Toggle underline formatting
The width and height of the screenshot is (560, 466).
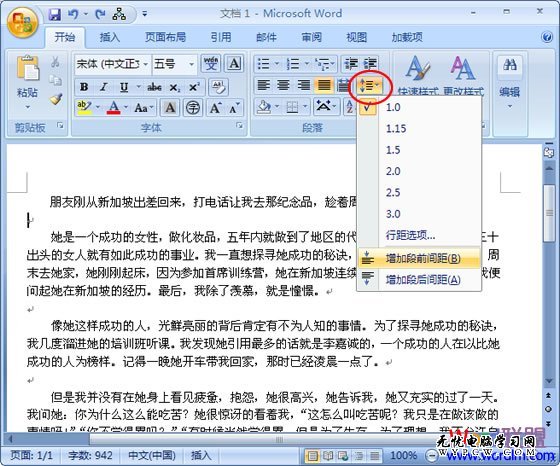(x=124, y=87)
